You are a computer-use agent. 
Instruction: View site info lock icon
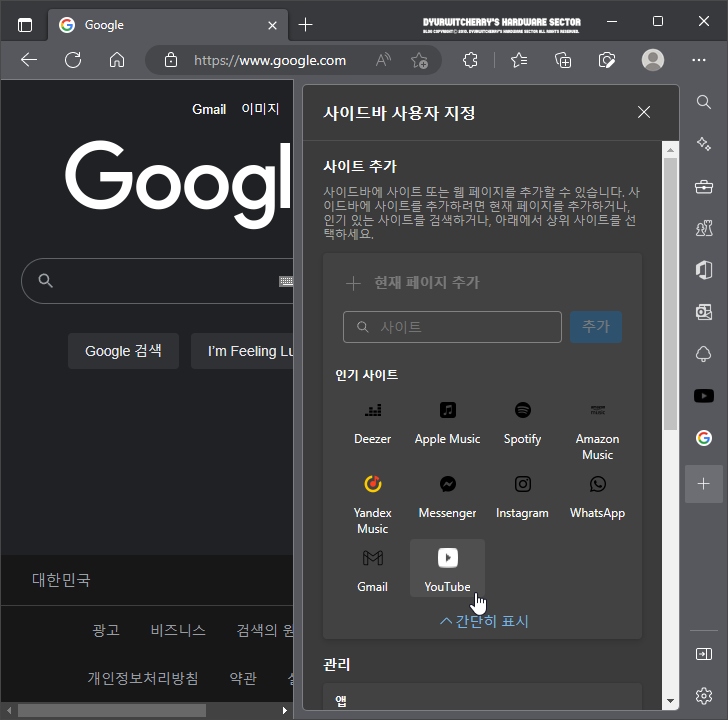171,60
